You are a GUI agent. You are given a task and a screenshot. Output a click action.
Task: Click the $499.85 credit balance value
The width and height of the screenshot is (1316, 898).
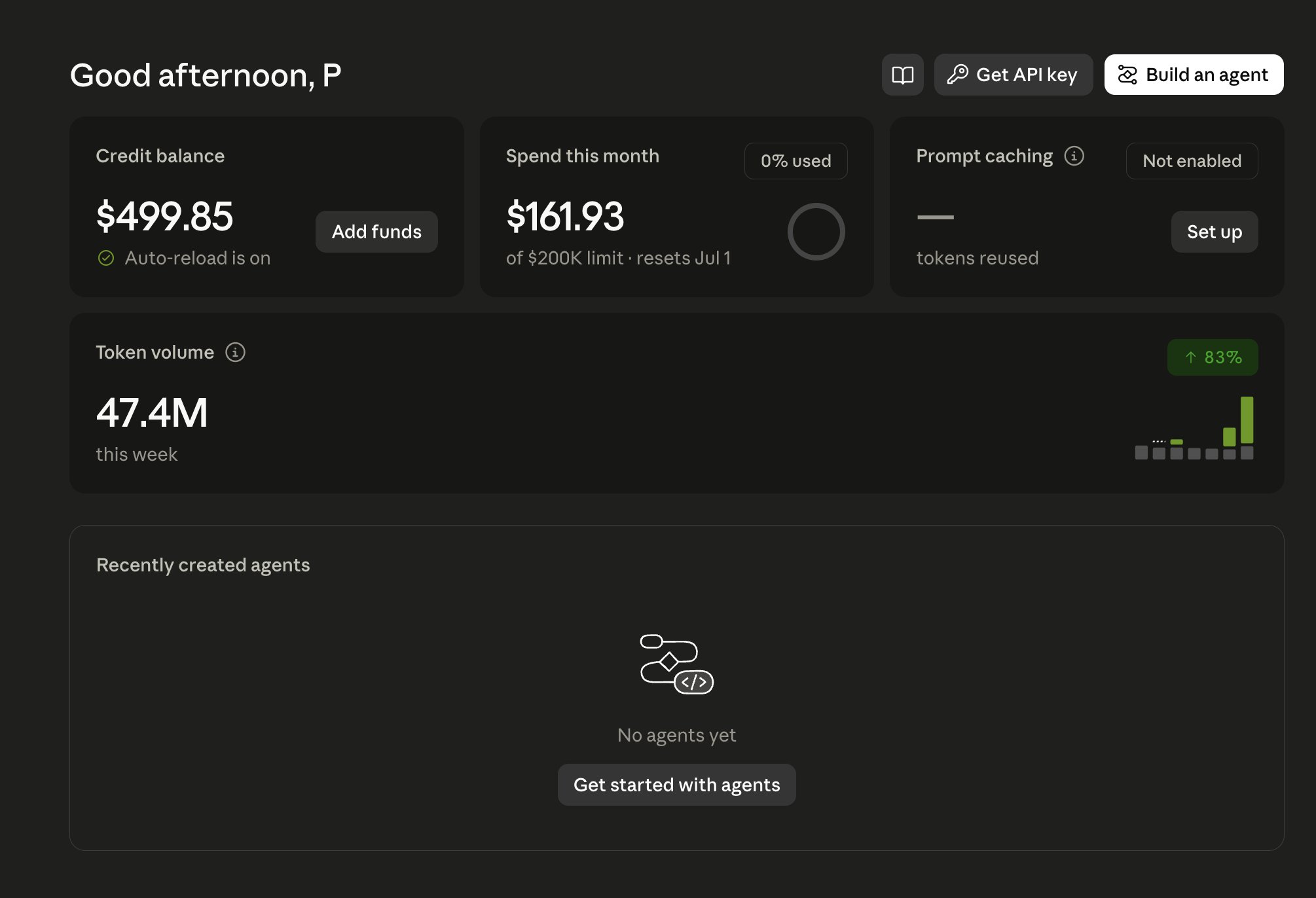164,217
